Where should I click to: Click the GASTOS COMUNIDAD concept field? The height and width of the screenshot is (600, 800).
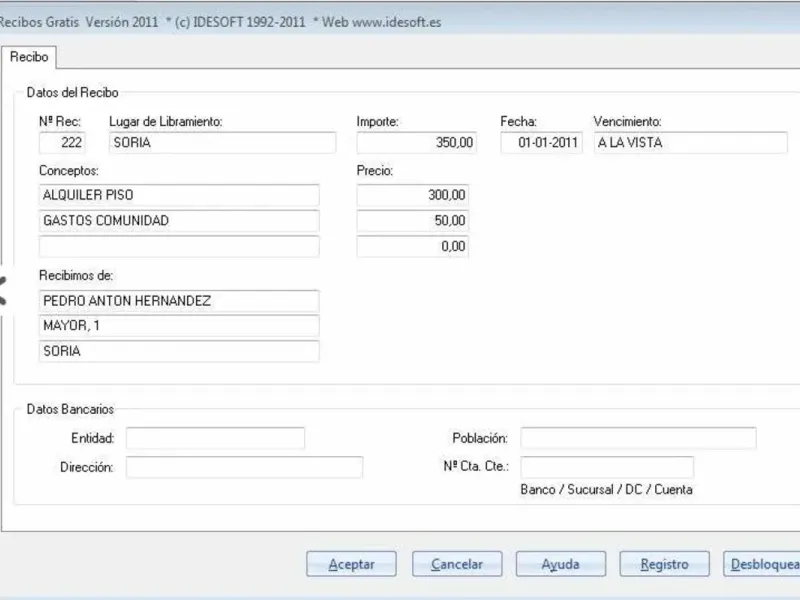(179, 221)
